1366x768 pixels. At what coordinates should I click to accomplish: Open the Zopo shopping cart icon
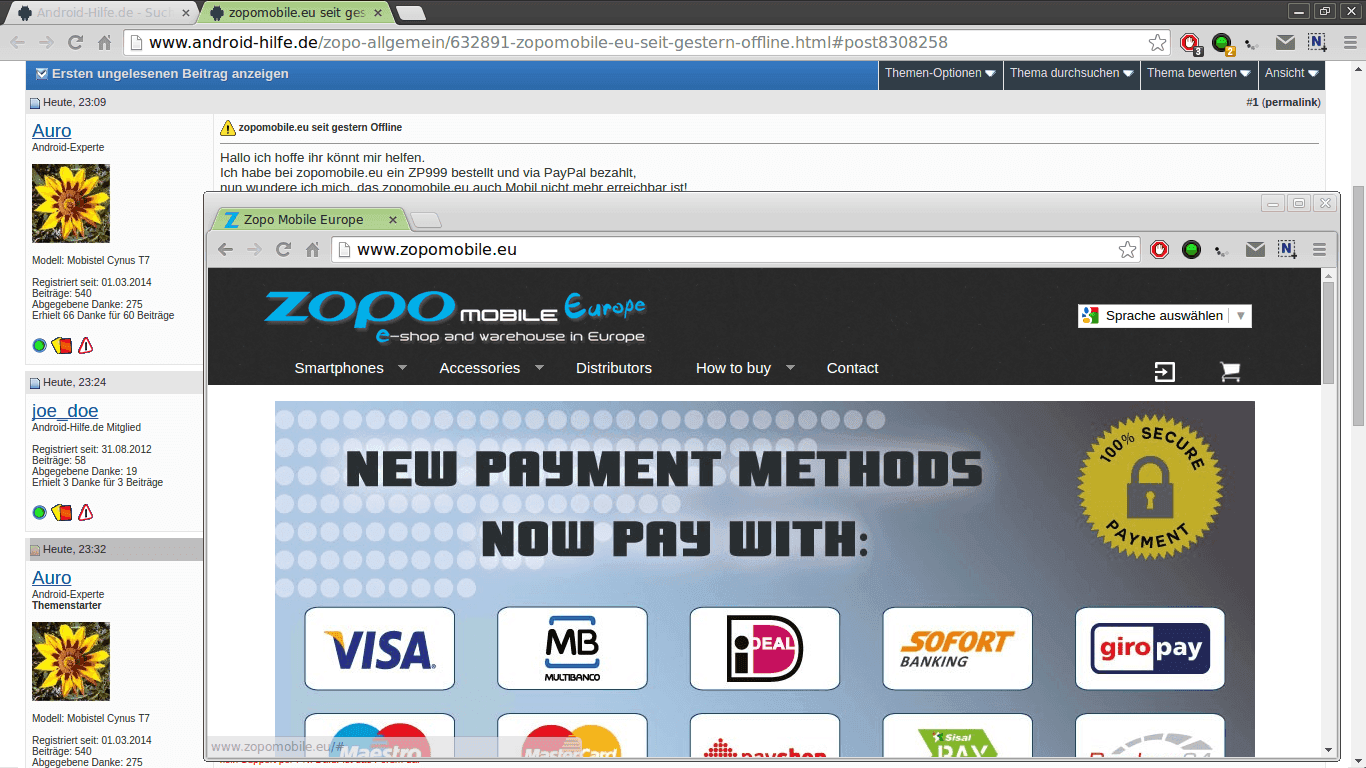(x=1230, y=372)
